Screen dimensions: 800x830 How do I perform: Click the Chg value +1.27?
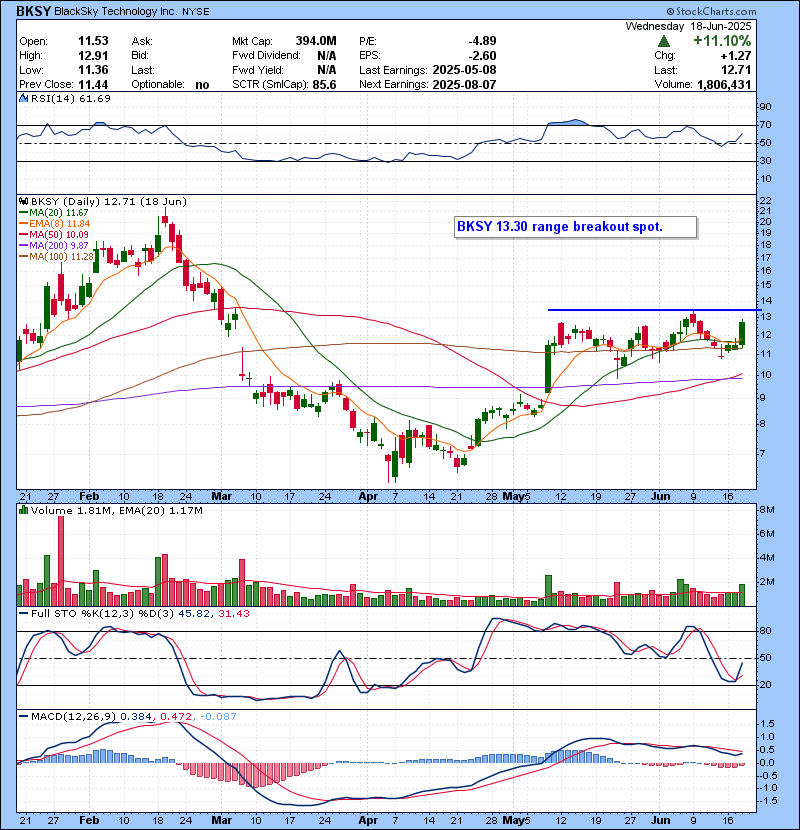click(x=735, y=56)
